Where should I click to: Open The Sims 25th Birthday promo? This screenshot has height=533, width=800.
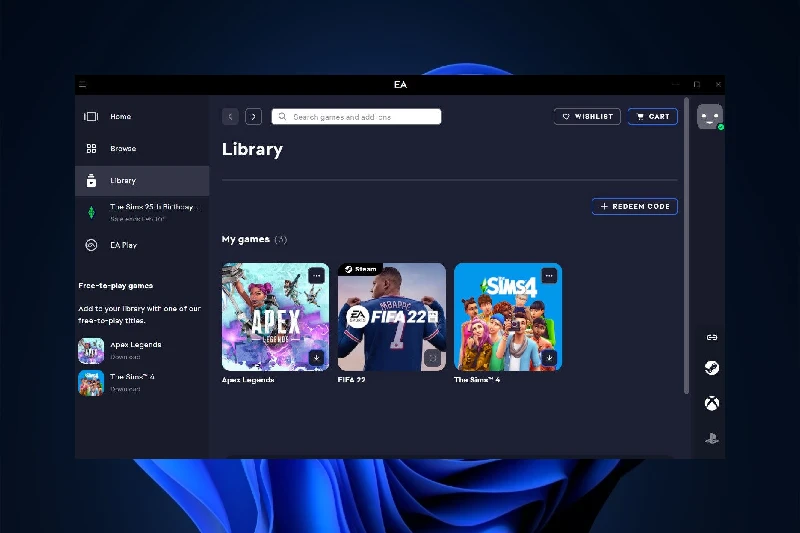pos(142,212)
